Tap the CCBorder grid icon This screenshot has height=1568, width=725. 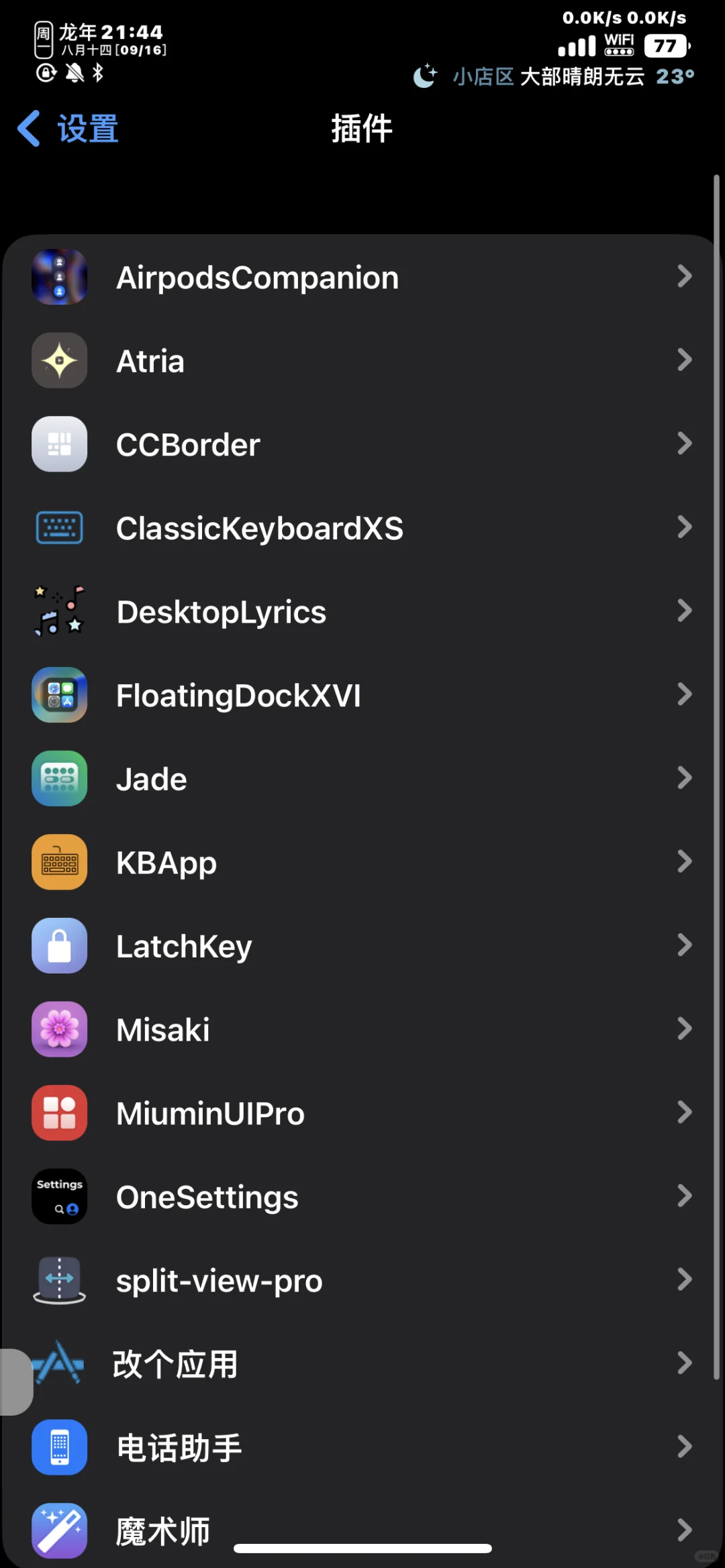click(x=59, y=444)
